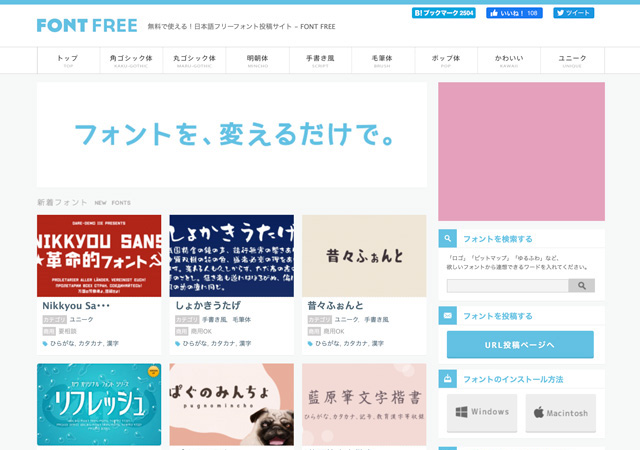This screenshot has width=640, height=450.
Task: Open the リフレッシュ teal font thumbnail
Action: 99,404
